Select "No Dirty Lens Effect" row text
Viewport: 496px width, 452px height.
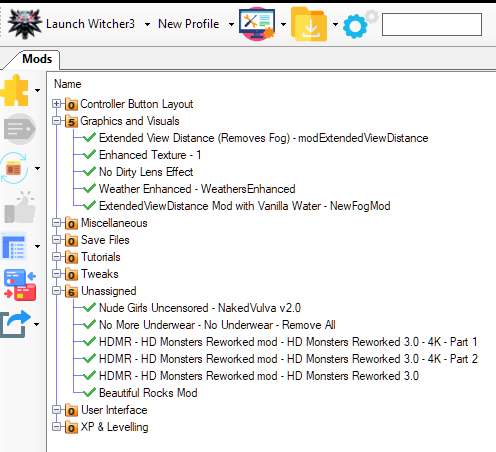pos(146,172)
